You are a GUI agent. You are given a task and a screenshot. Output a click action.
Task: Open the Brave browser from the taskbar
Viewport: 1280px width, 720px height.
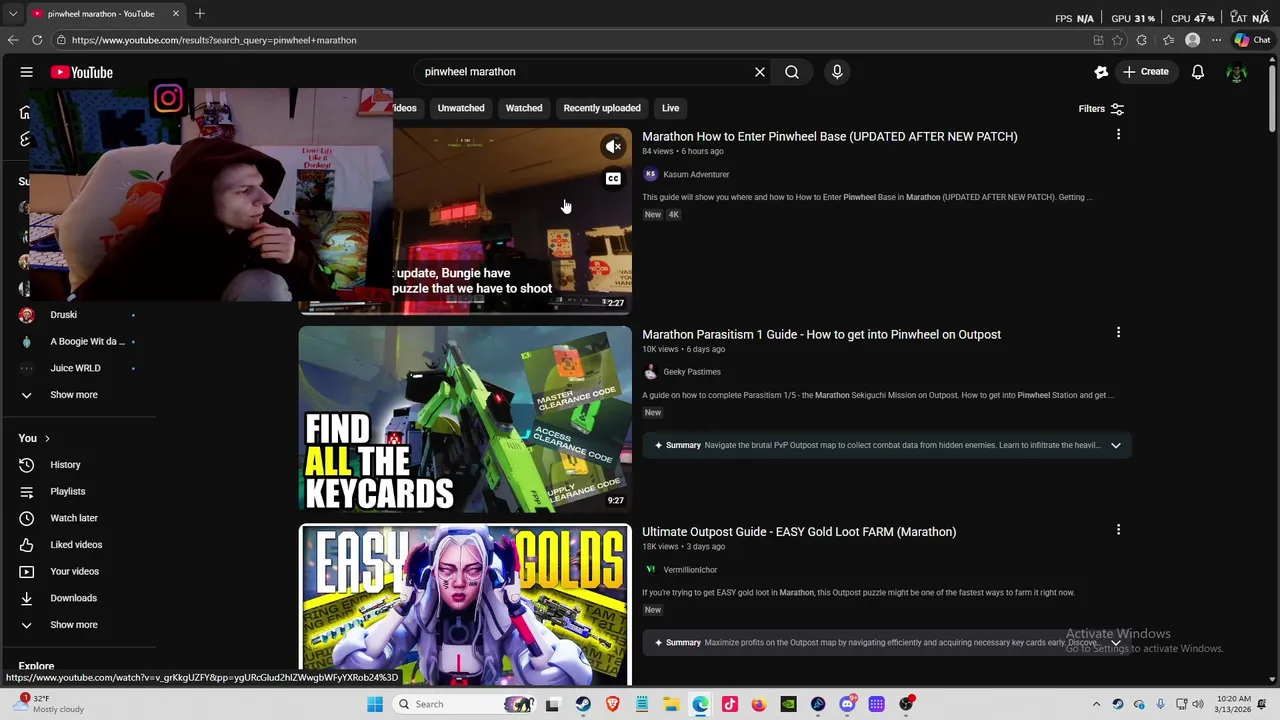[612, 704]
